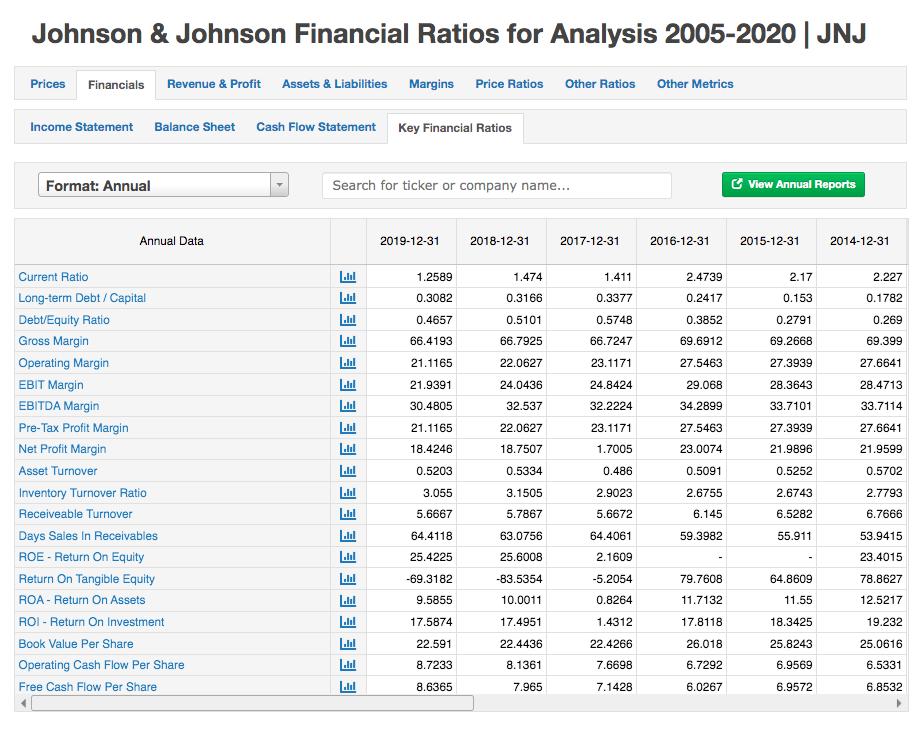Open the Price Ratios tab
Viewport: 922px width, 738px height.
[x=509, y=84]
